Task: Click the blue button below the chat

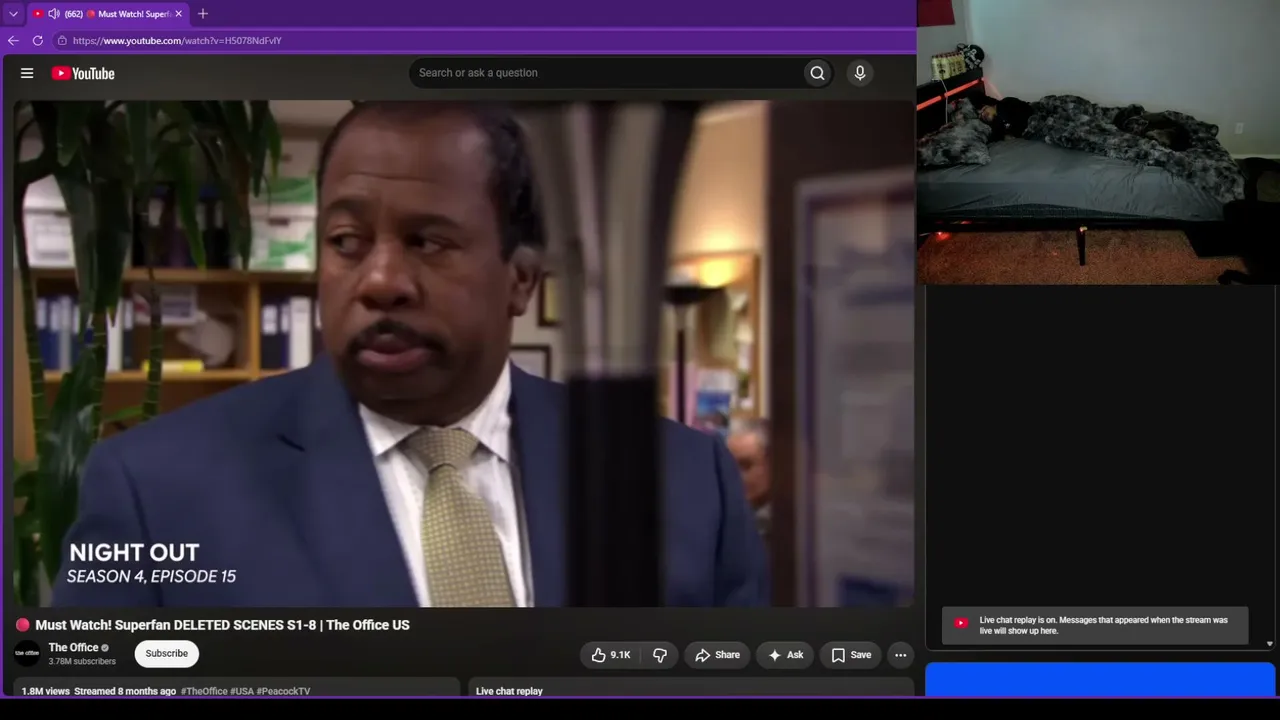Action: tap(1100, 679)
